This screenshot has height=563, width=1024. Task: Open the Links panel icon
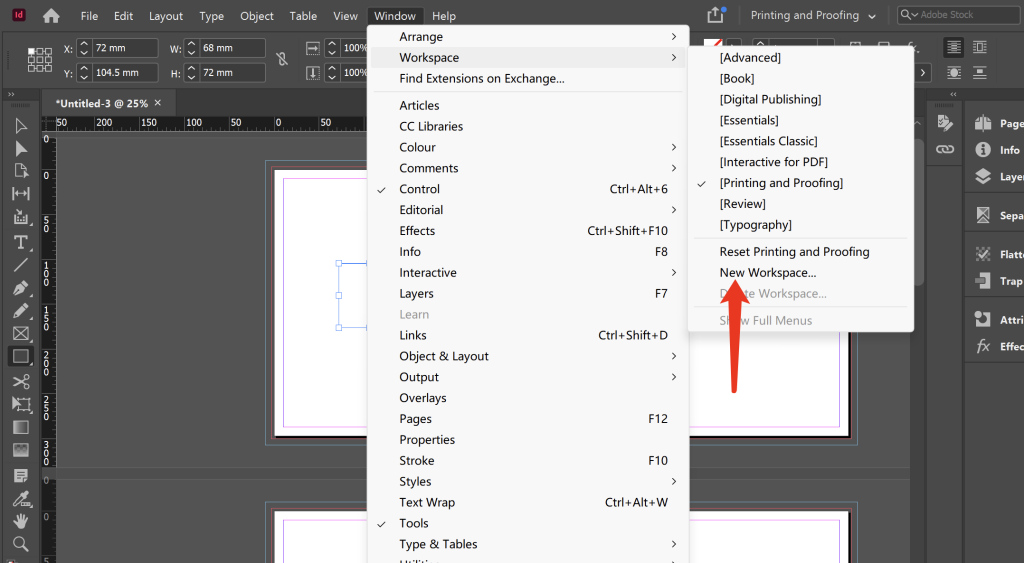(x=945, y=149)
